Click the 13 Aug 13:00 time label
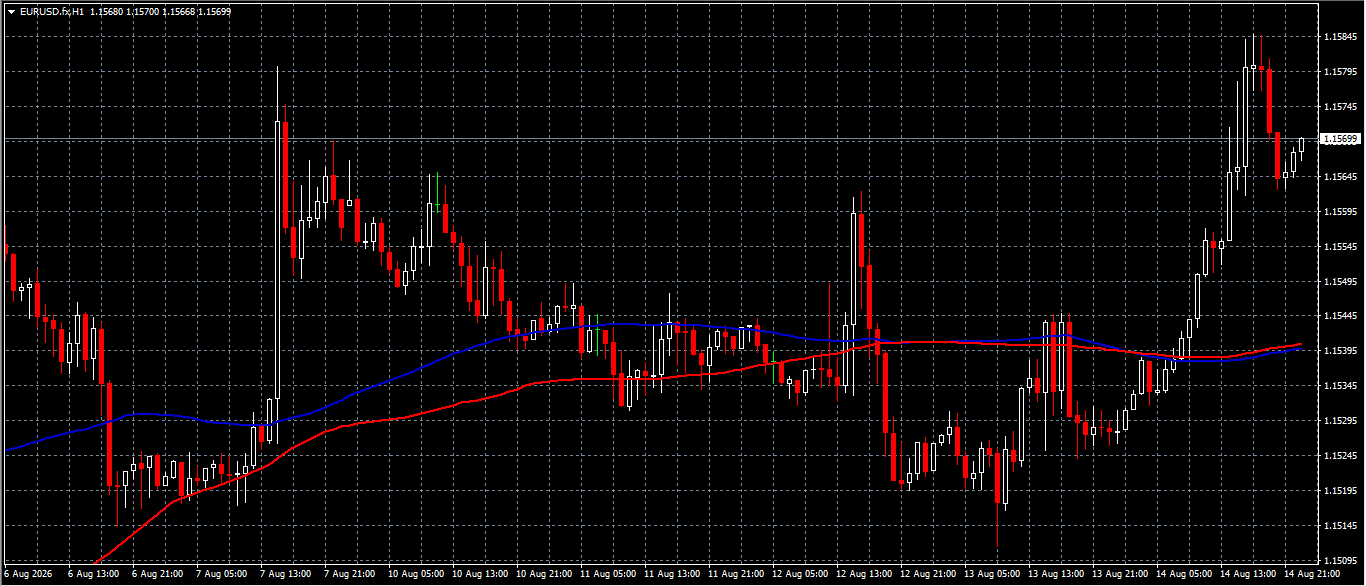Screen dimensions: 1366x586 click(x=1055, y=575)
